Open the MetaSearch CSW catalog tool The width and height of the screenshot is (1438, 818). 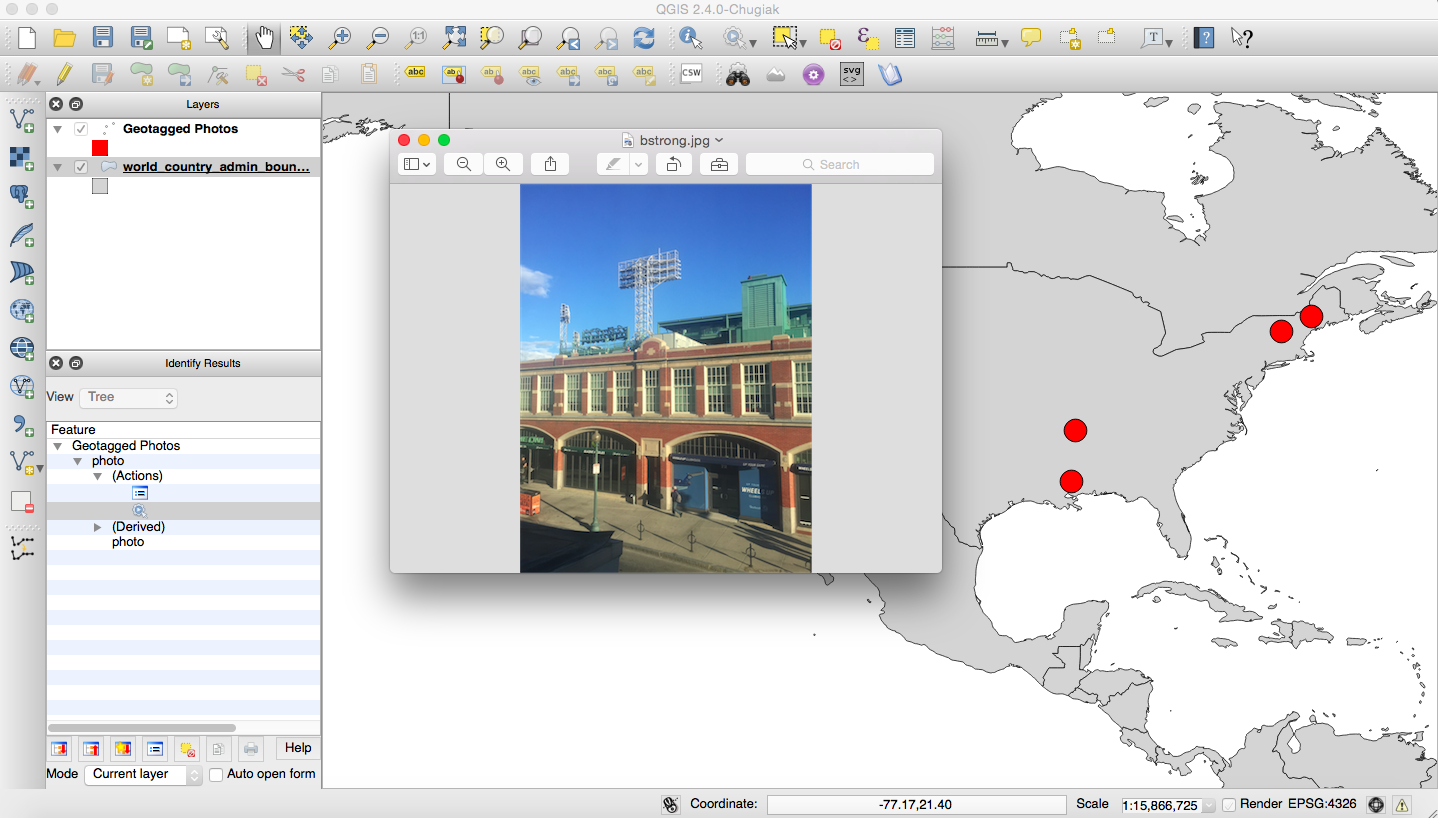pos(691,73)
